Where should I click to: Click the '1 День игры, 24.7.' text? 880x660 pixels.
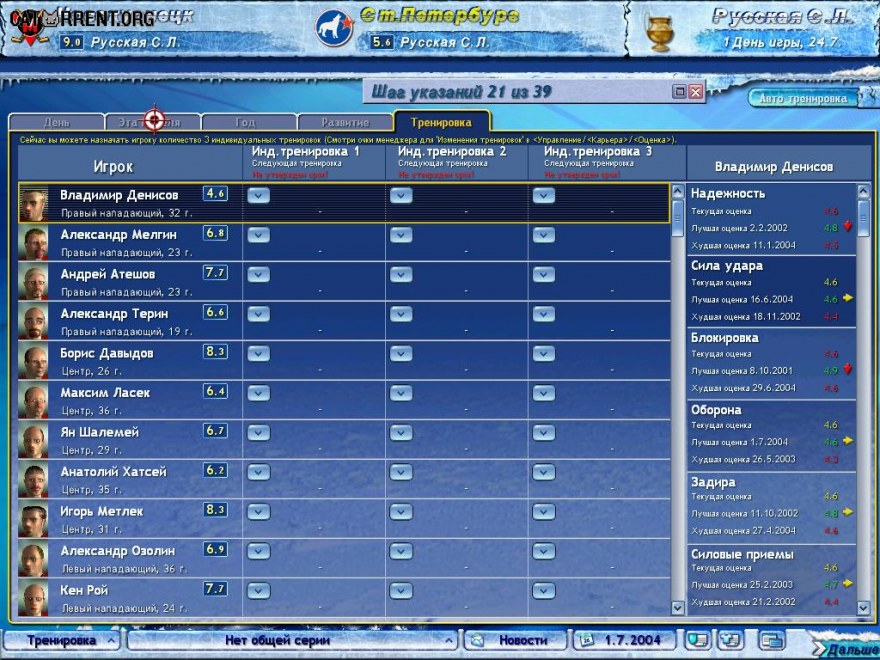tap(780, 42)
